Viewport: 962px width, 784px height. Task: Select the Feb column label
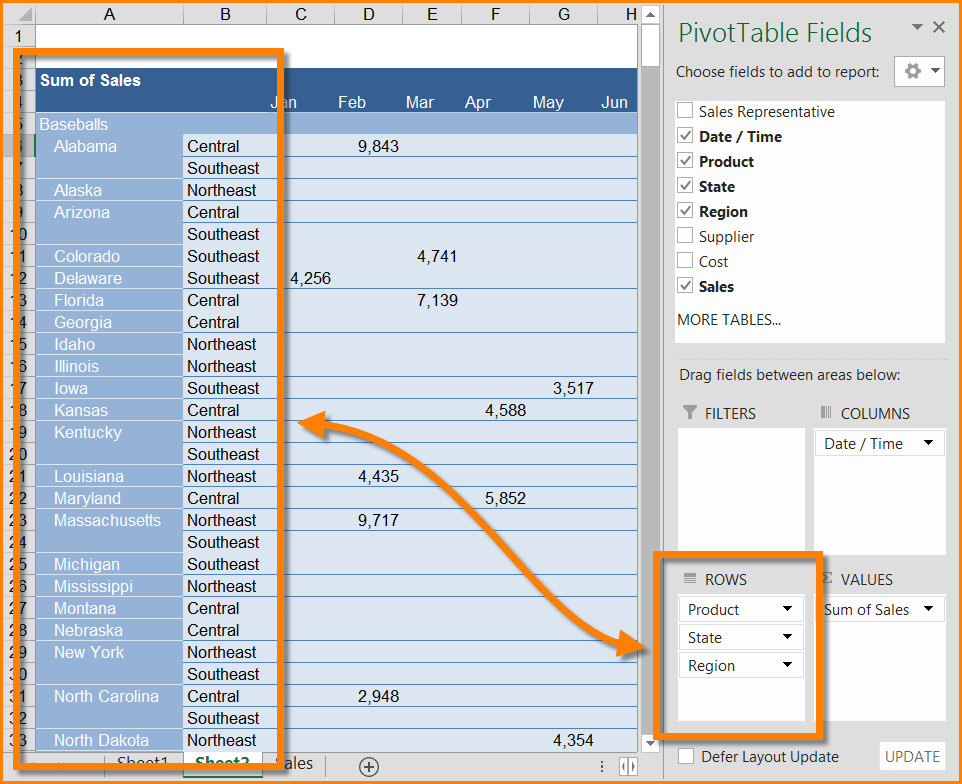tap(352, 102)
